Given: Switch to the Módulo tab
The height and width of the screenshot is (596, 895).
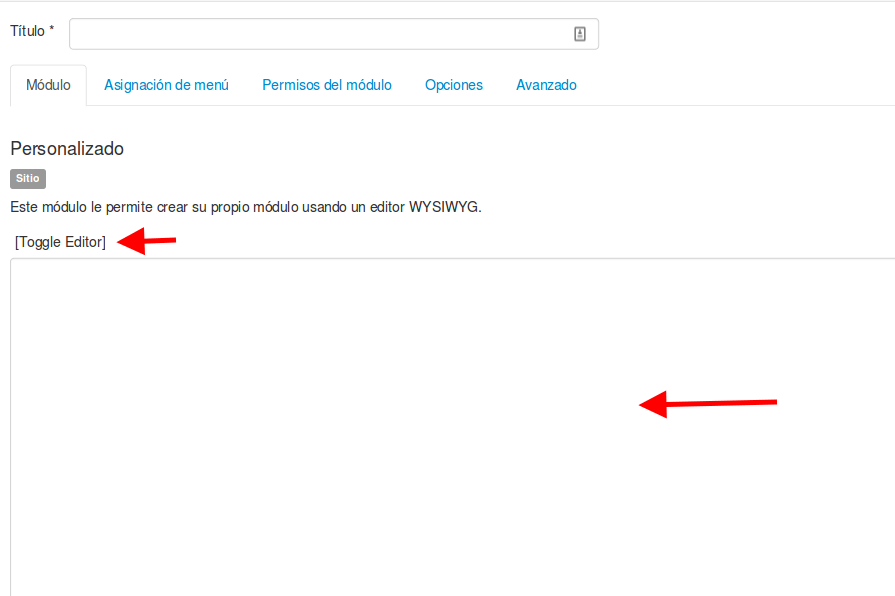Looking at the screenshot, I should tap(49, 85).
